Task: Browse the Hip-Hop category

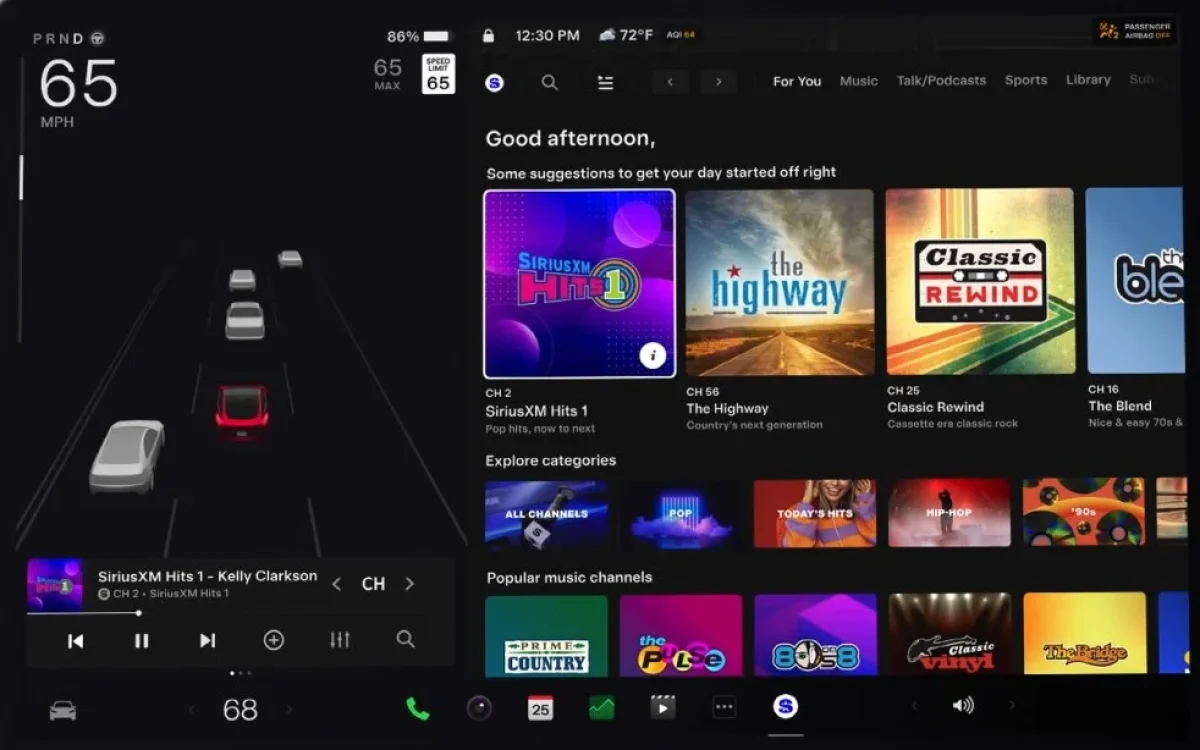Action: (x=950, y=514)
